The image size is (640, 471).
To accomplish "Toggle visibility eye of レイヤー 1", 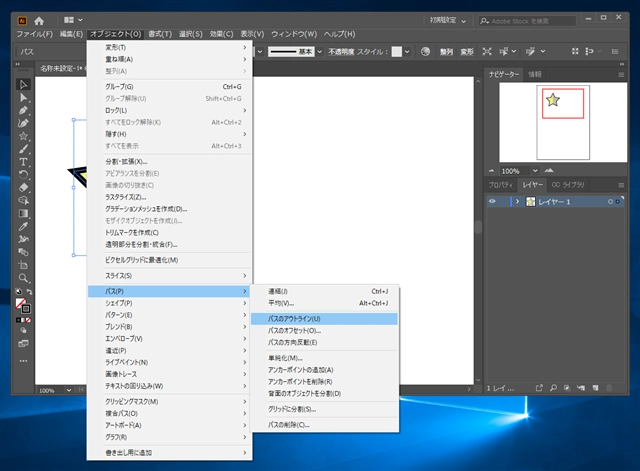I will [493, 201].
